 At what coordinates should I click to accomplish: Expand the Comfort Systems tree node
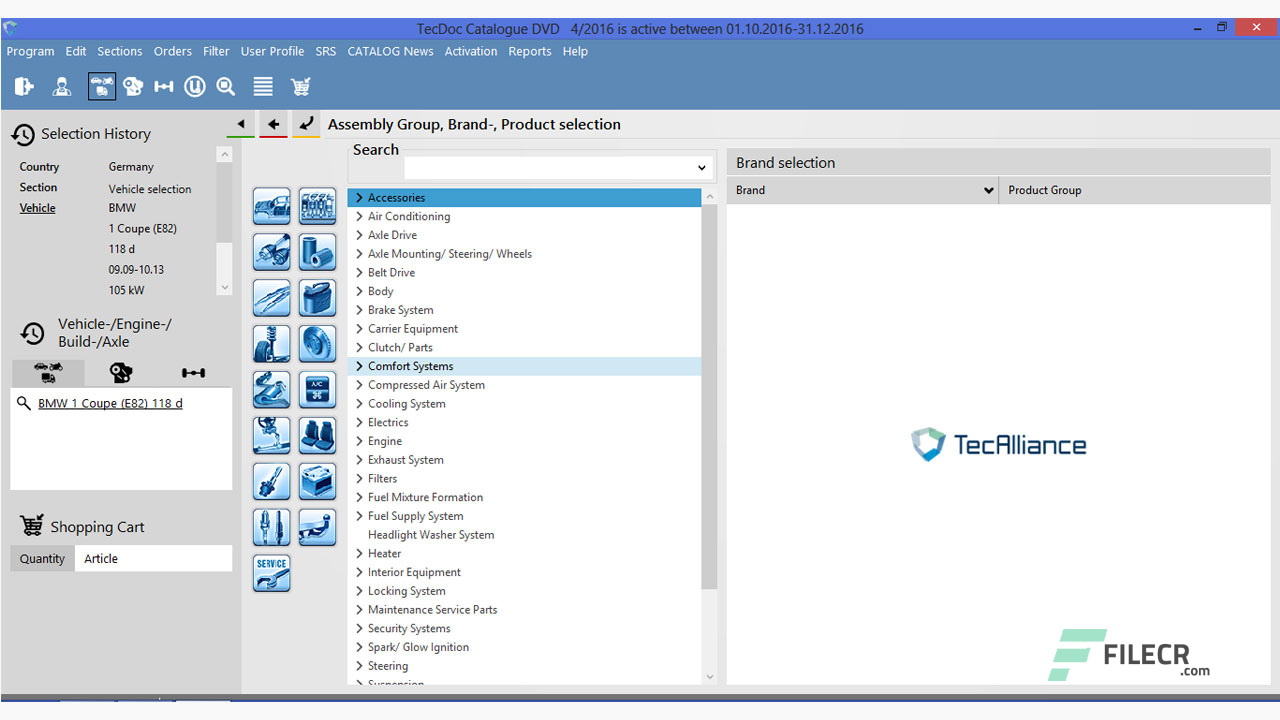359,366
